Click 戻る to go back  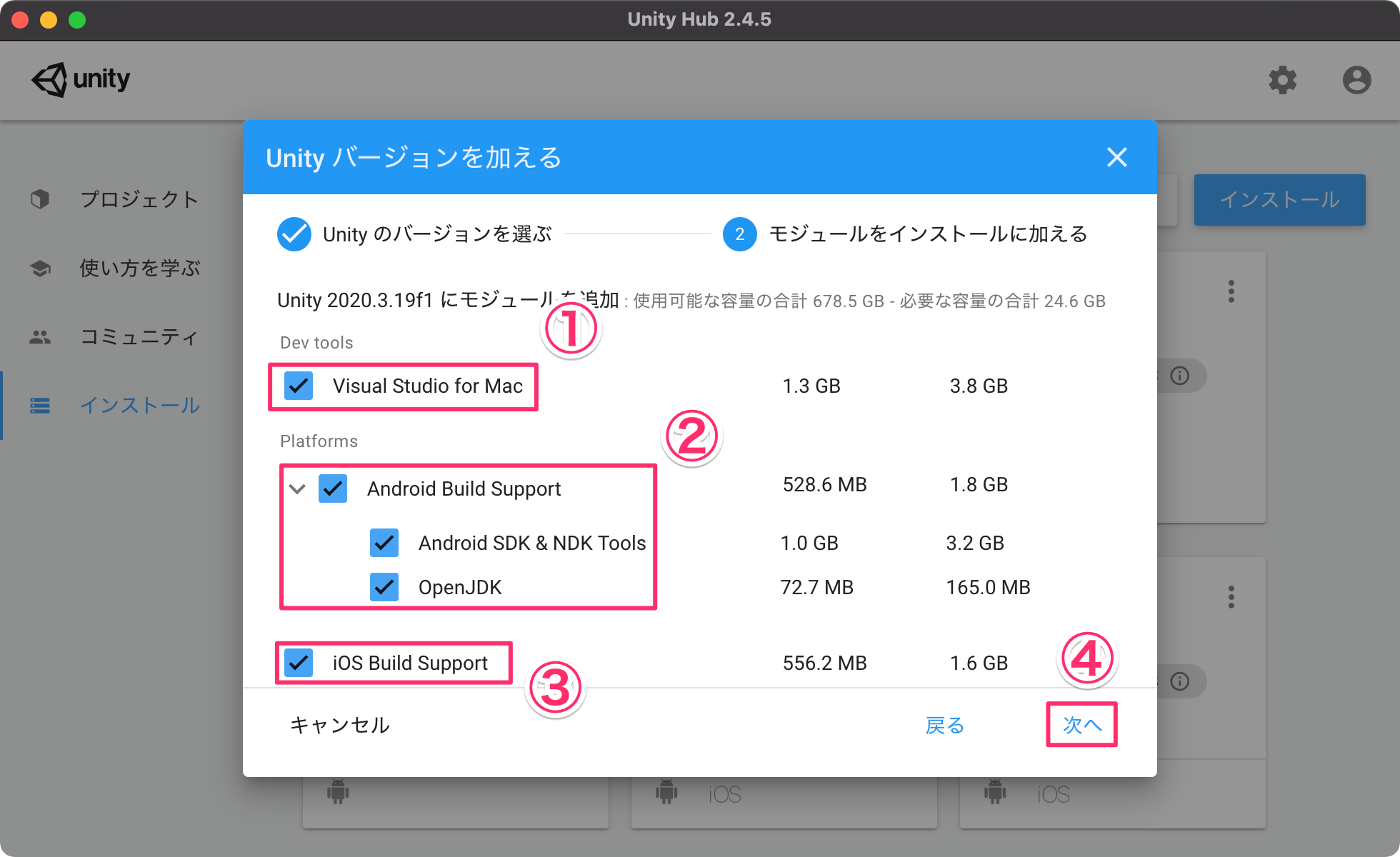pyautogui.click(x=945, y=725)
